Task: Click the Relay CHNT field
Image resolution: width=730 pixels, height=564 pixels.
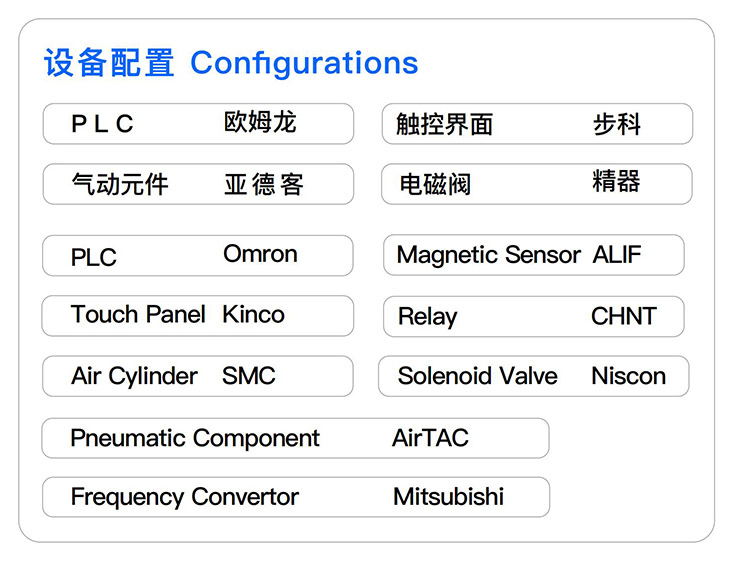Action: coord(534,317)
